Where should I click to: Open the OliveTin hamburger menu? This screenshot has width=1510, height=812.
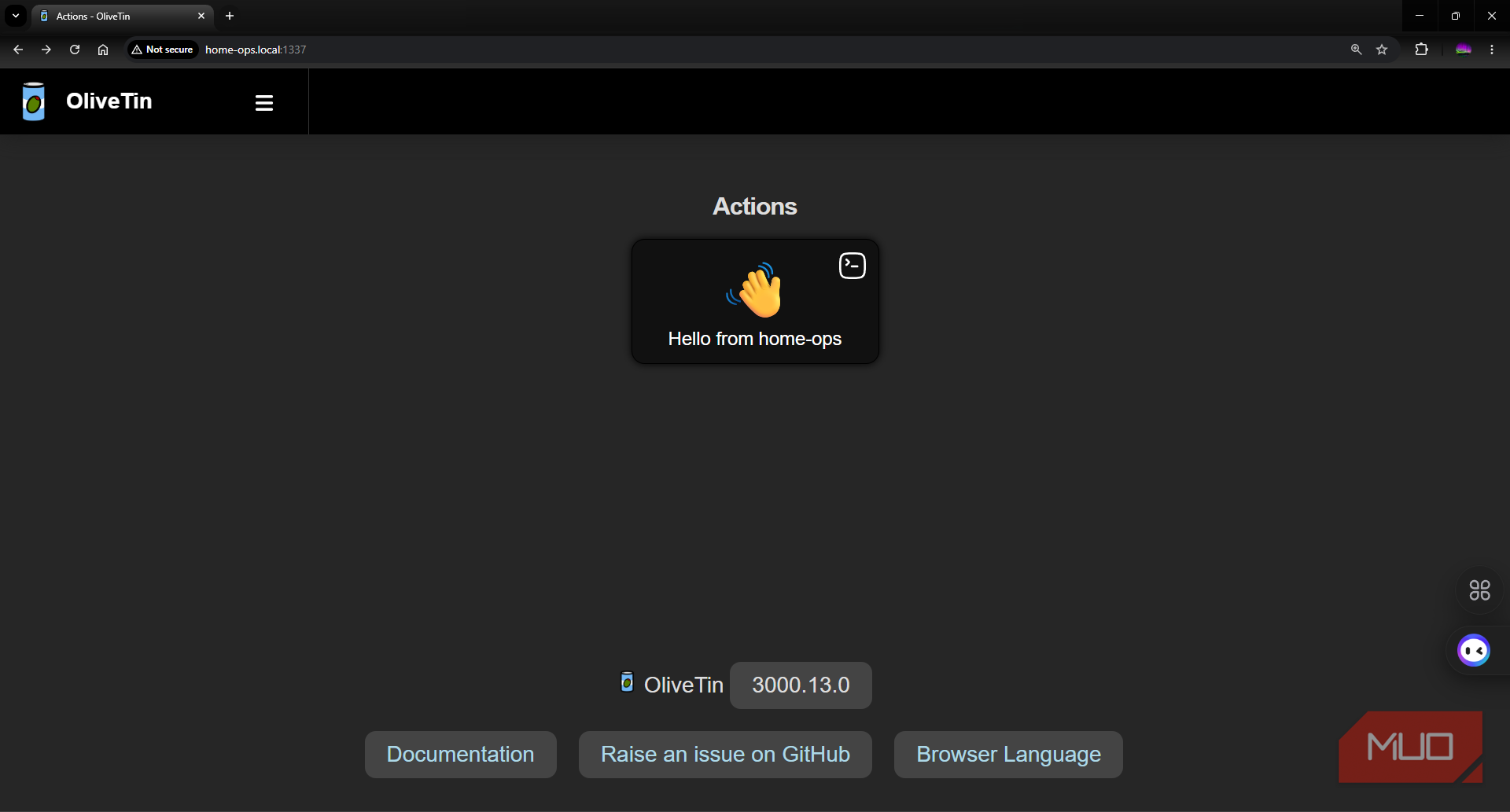[x=263, y=102]
